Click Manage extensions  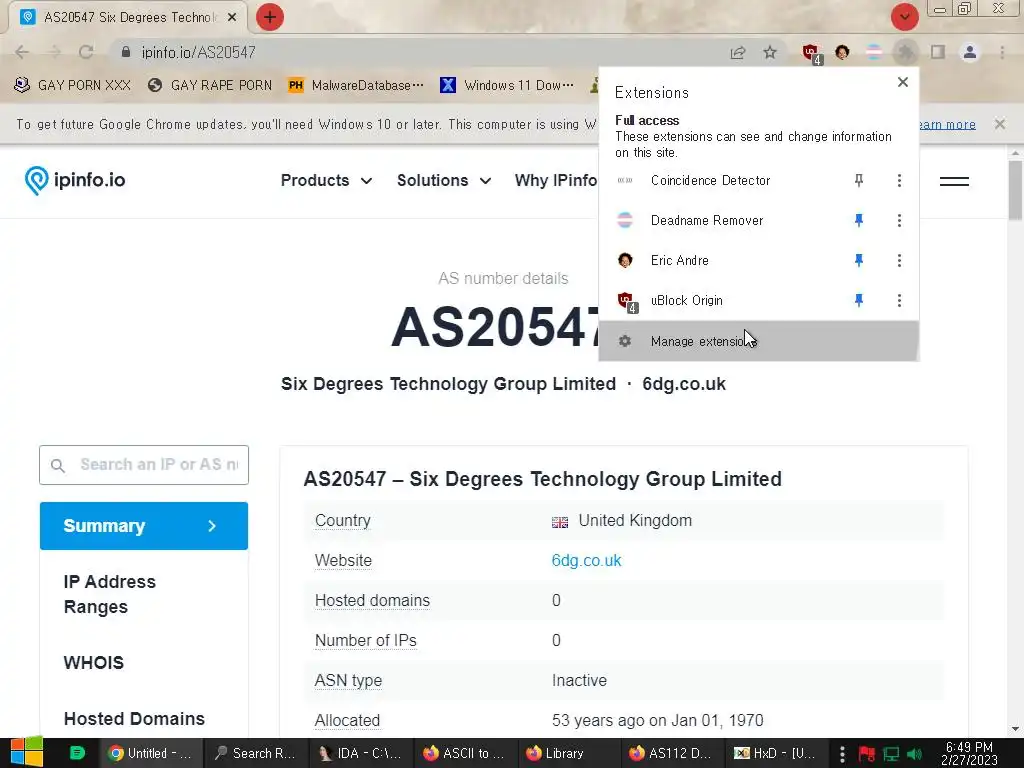759,341
